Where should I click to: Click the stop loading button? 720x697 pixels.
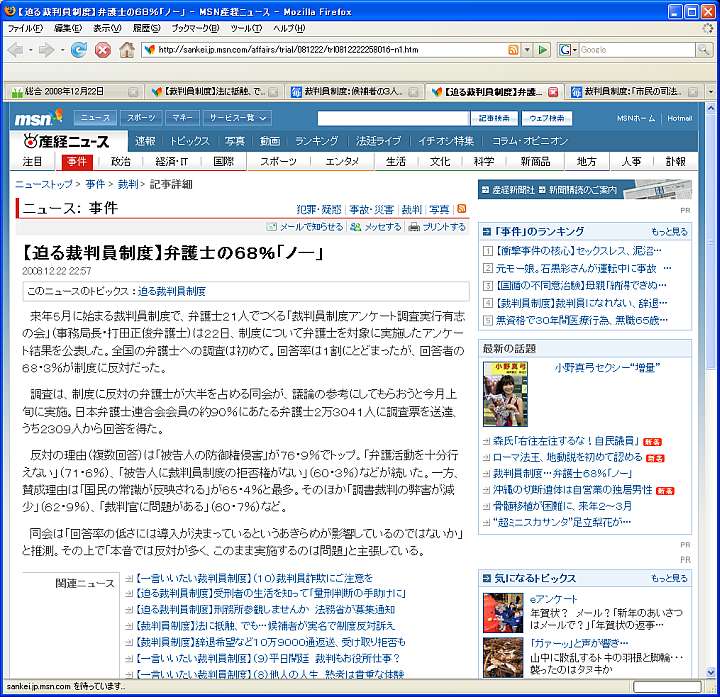[x=102, y=49]
